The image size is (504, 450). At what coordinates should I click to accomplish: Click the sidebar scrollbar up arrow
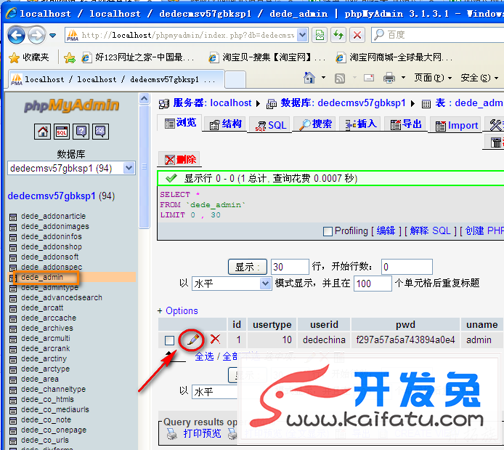(x=144, y=99)
